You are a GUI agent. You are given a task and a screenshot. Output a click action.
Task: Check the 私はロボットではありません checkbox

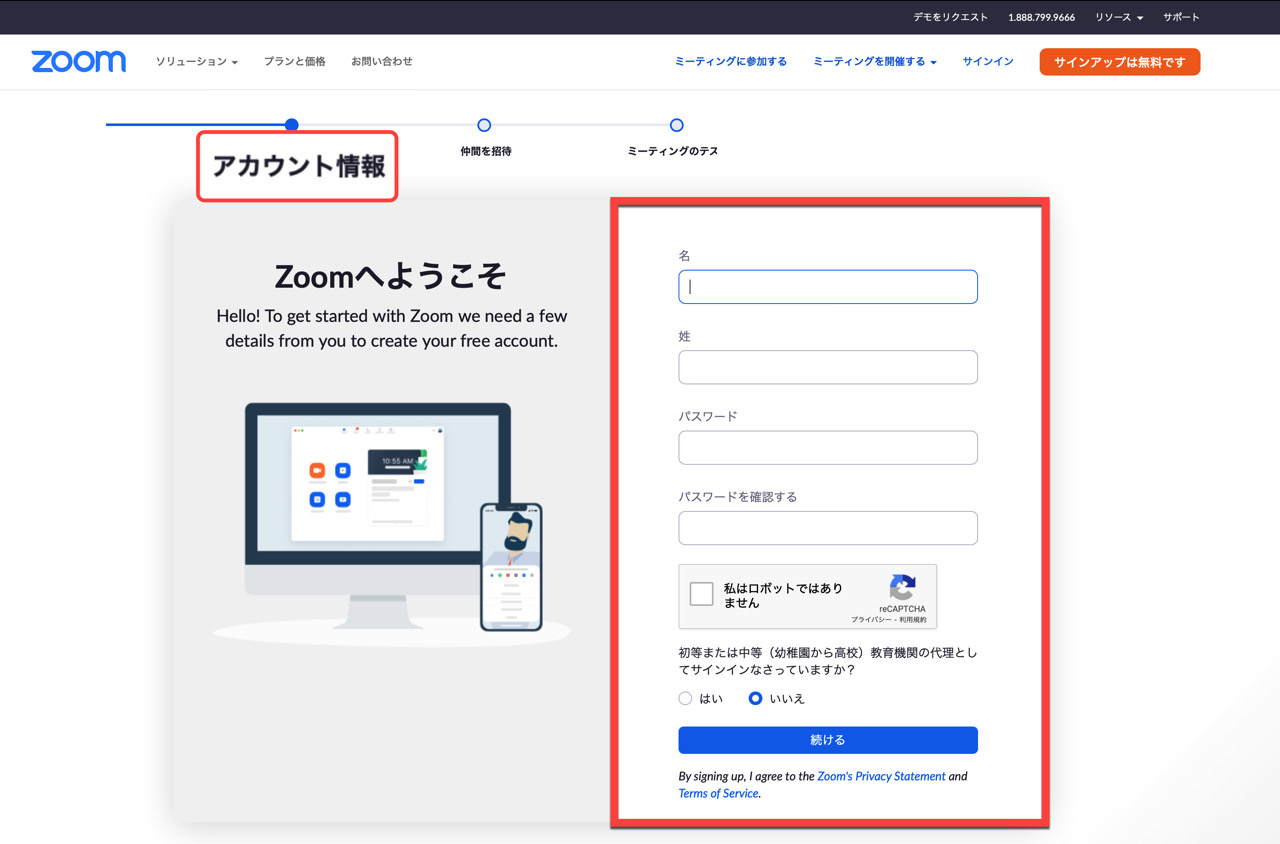(x=702, y=594)
